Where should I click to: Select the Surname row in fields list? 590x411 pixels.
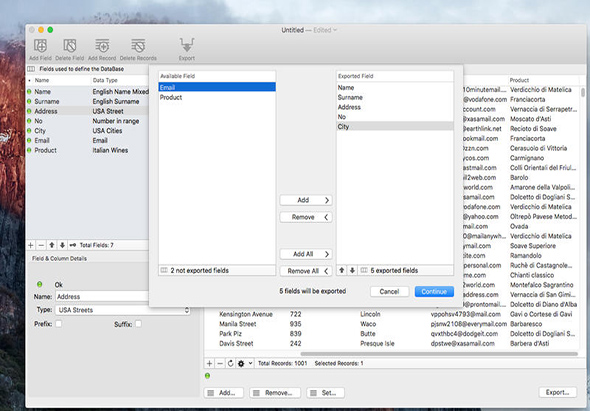click(x=87, y=102)
